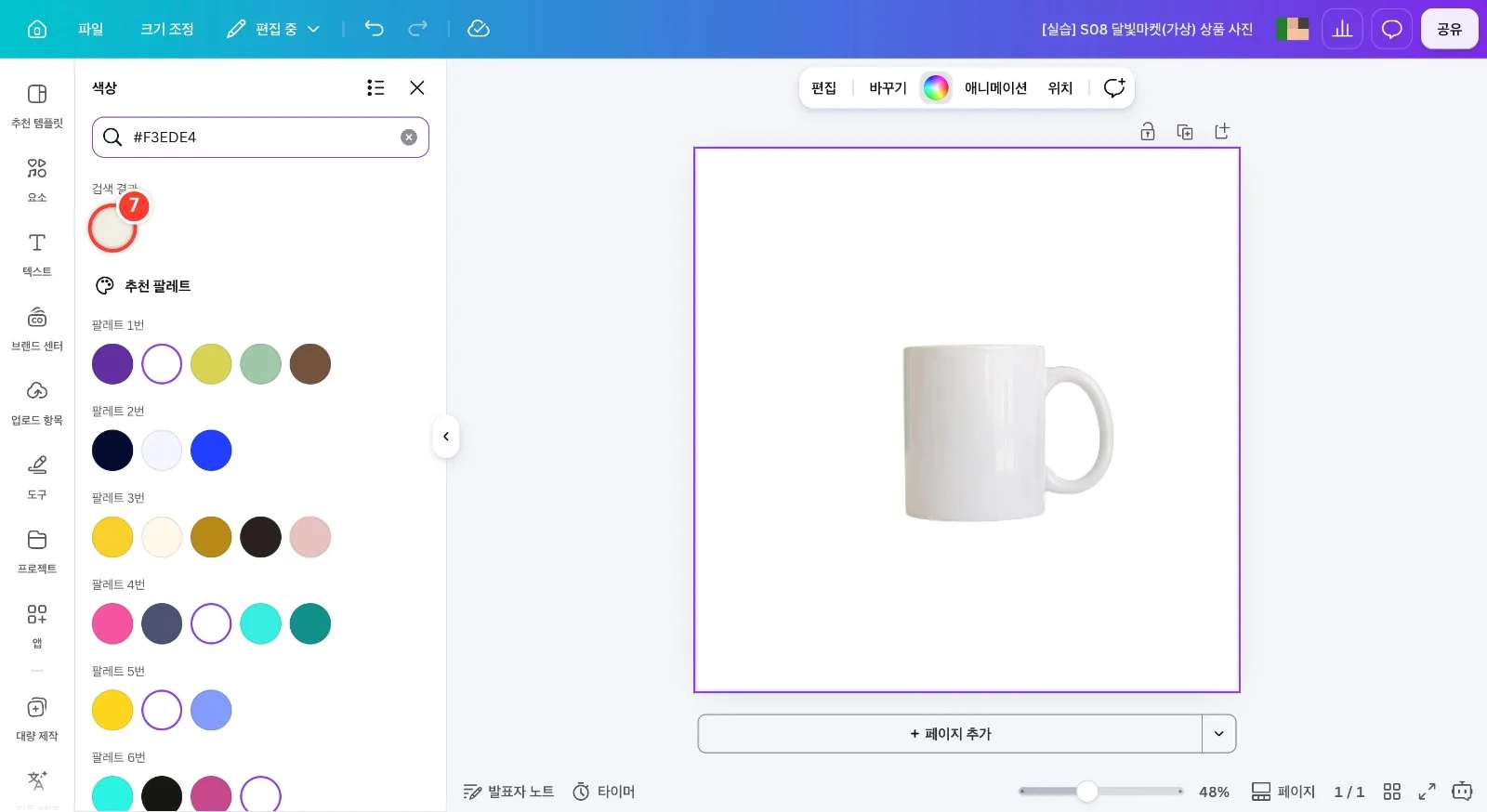Screen dimensions: 1487x812
Task: Open 도구 tools sidebar panel
Action: (37, 478)
